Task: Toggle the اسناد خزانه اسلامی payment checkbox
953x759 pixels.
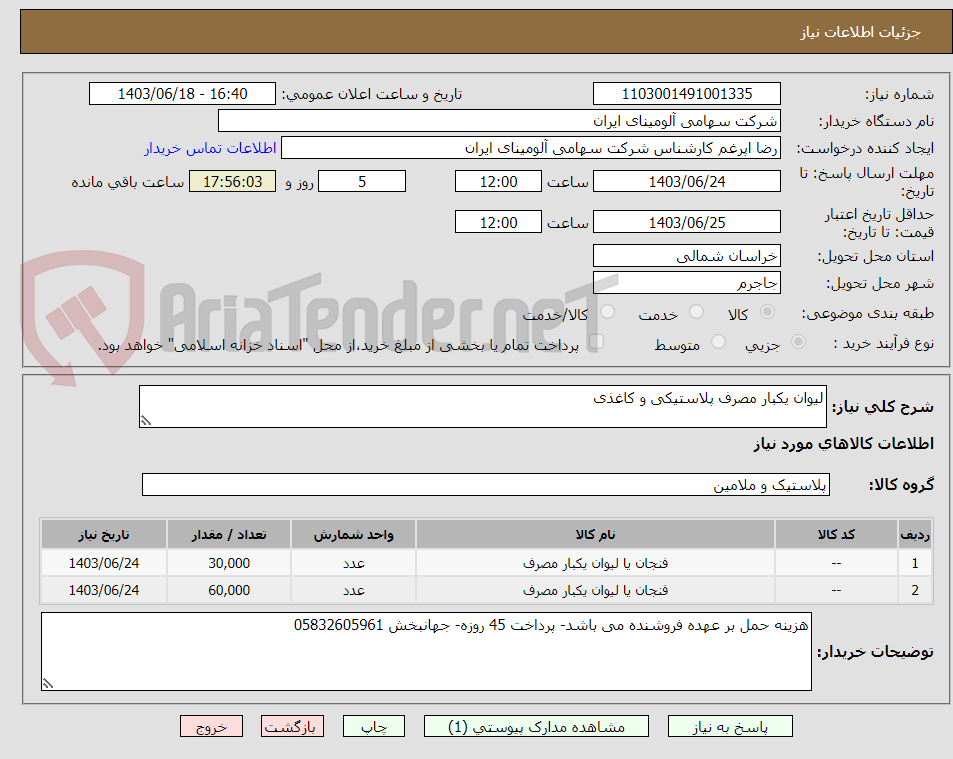Action: [x=596, y=342]
